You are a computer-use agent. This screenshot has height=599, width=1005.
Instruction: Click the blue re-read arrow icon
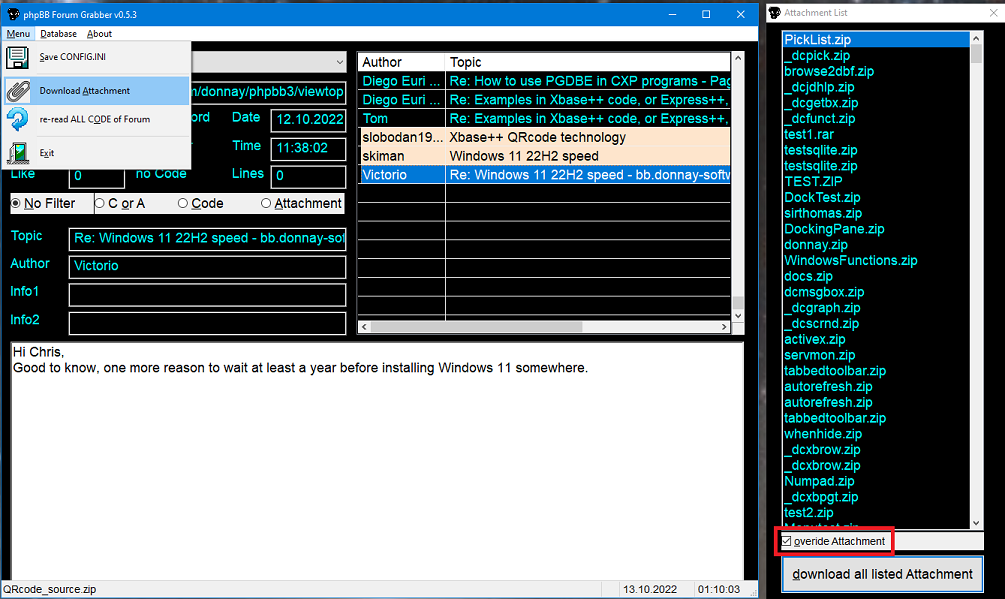17,119
